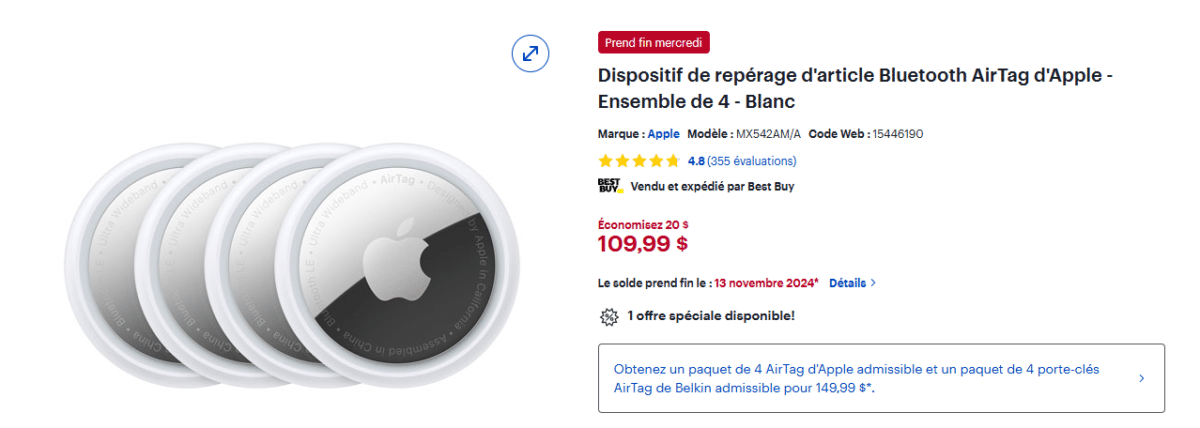Click the chevron beside Détails
The height and width of the screenshot is (428, 1200).
click(x=873, y=283)
